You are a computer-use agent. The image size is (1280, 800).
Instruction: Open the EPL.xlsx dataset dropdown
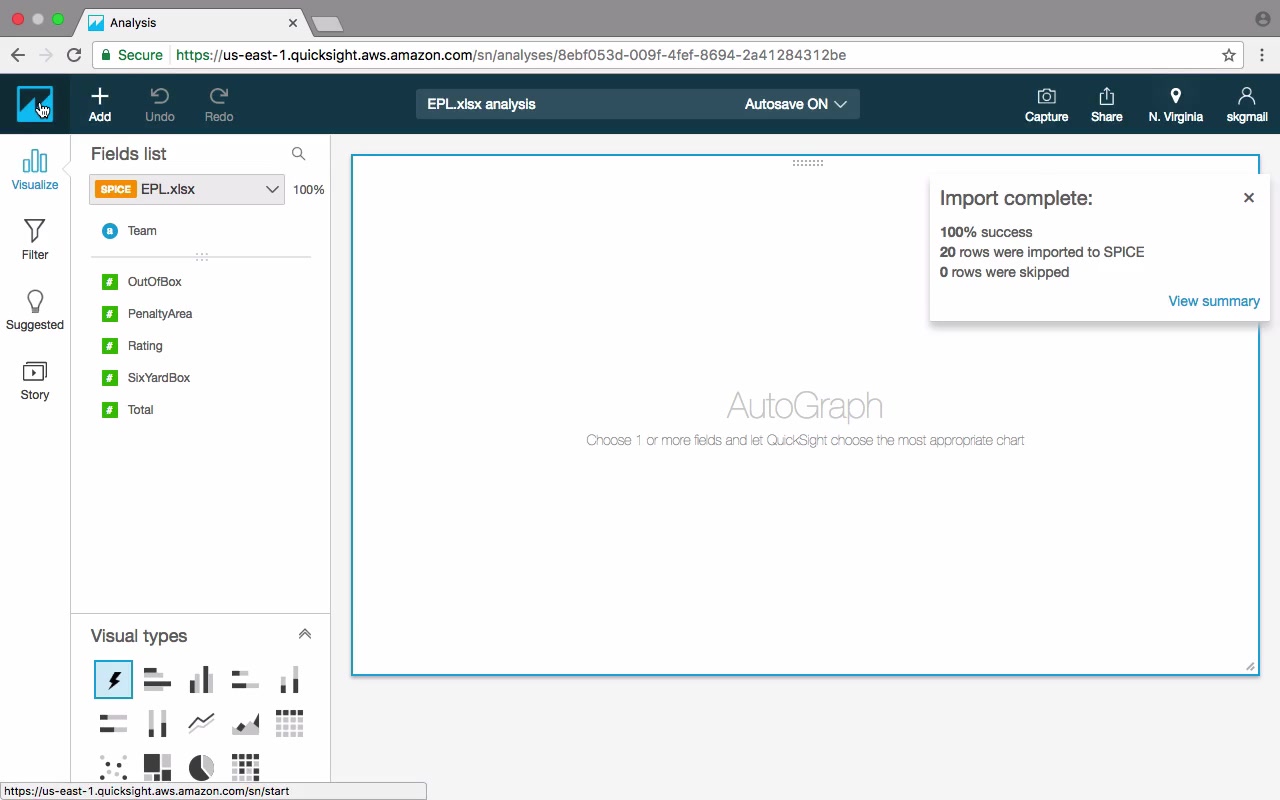tap(187, 189)
